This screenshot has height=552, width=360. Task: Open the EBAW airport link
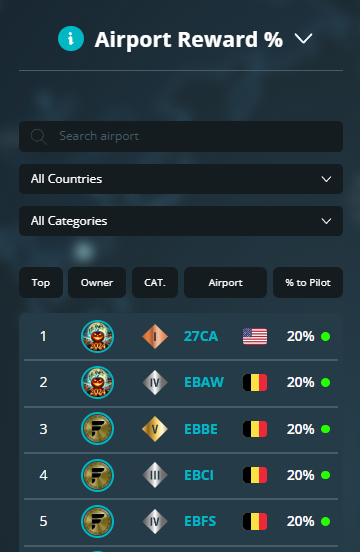[x=204, y=382]
